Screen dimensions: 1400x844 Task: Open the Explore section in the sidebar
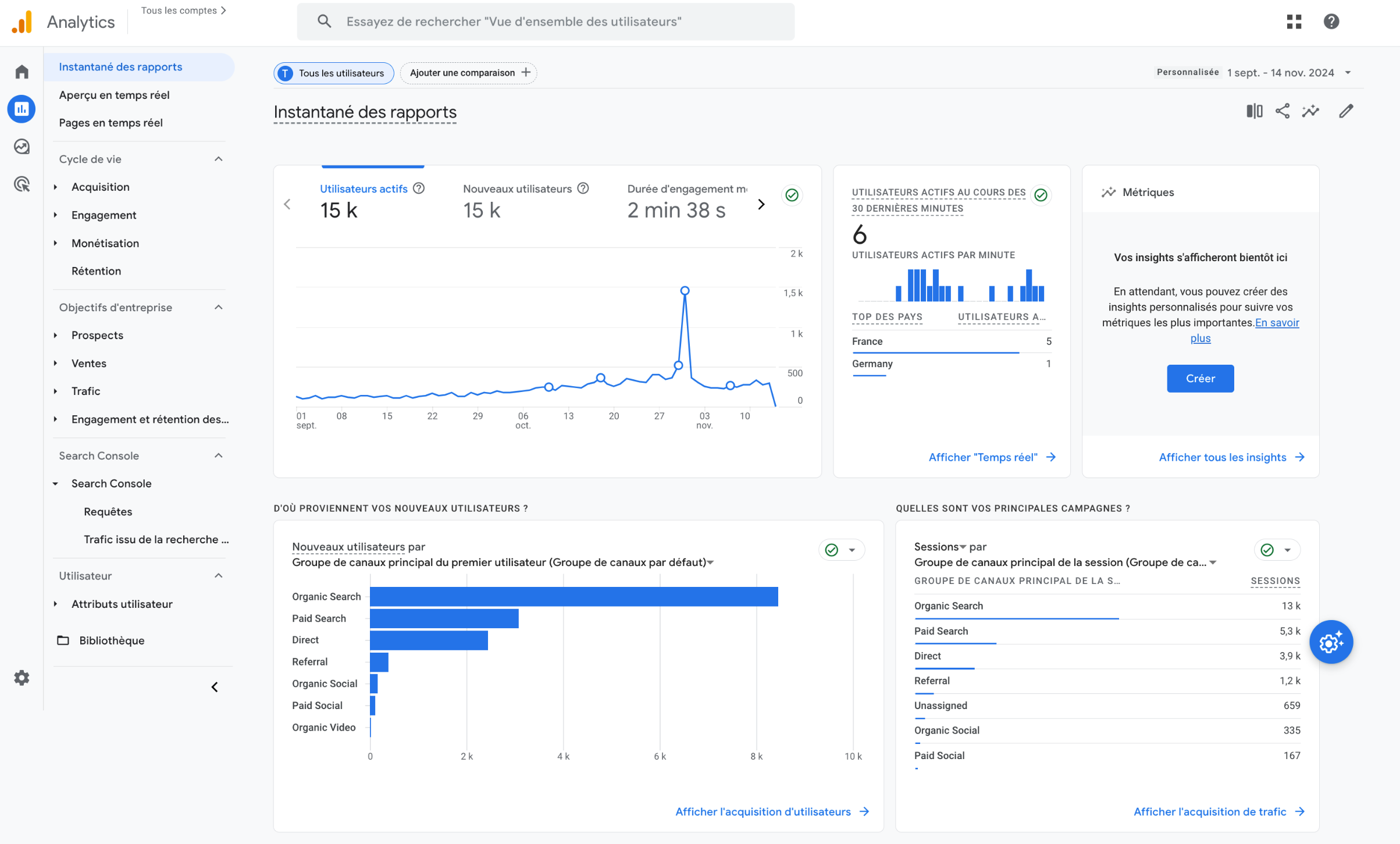pos(21,147)
